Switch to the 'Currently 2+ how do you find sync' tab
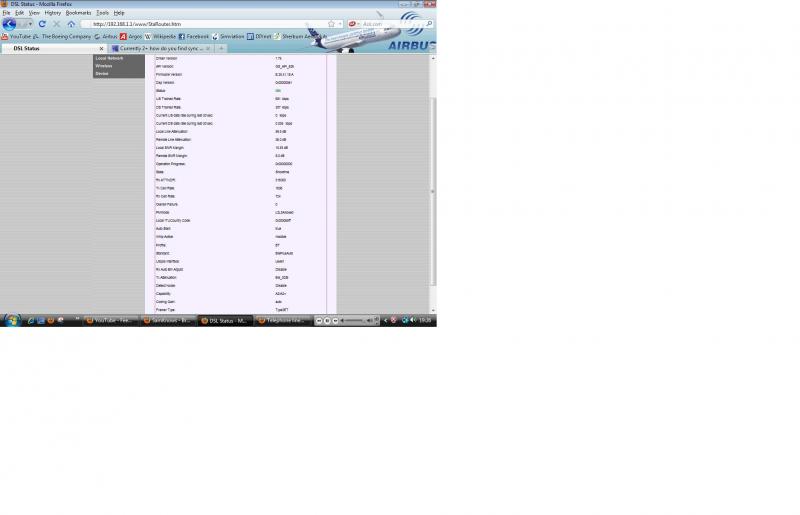 click(160, 48)
